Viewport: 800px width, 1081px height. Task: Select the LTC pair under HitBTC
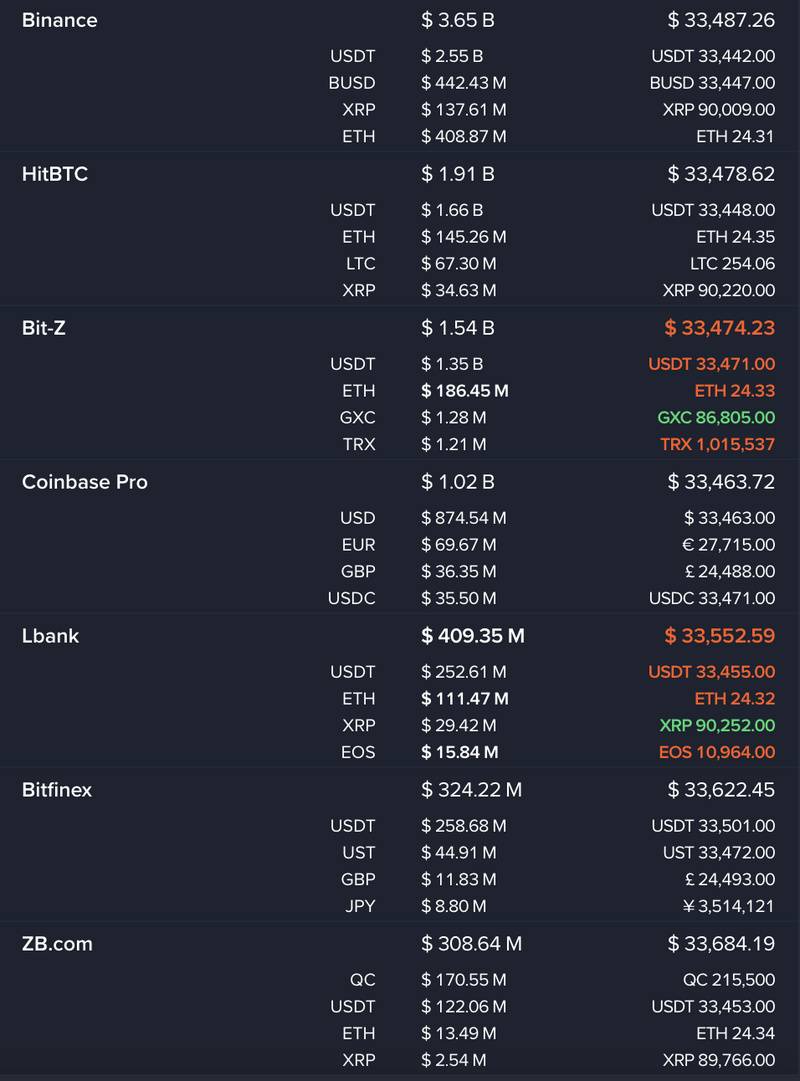(361, 264)
